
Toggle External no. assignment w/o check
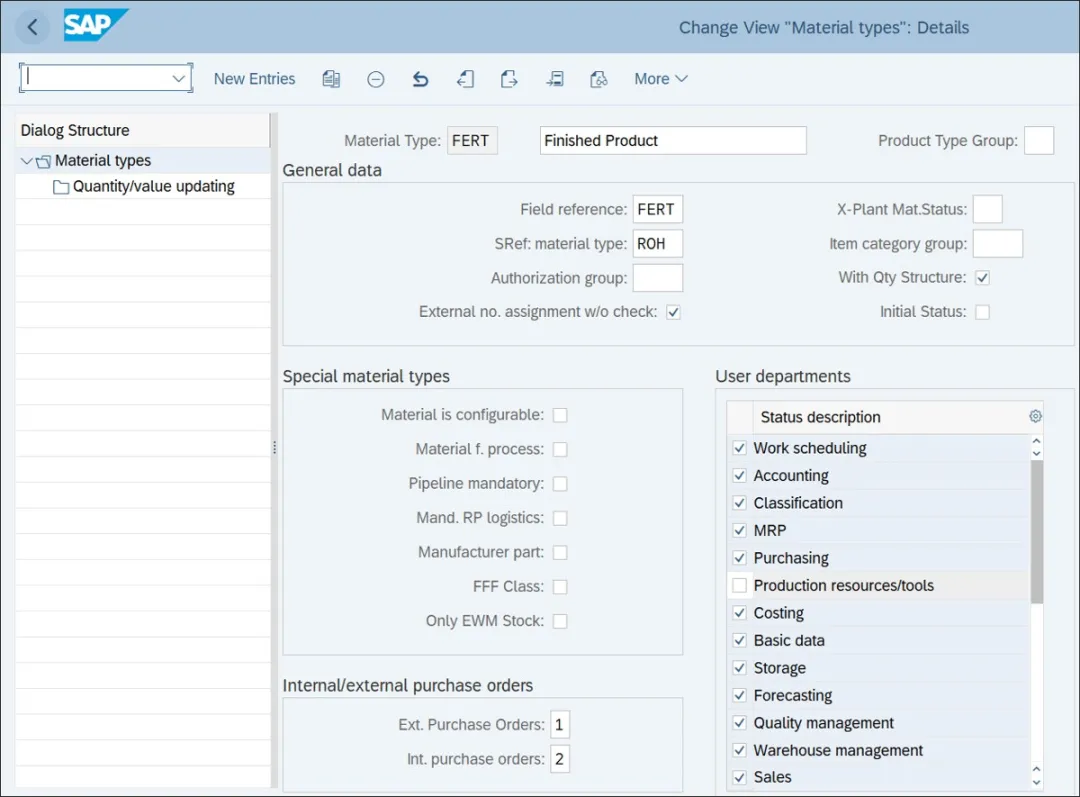click(673, 312)
